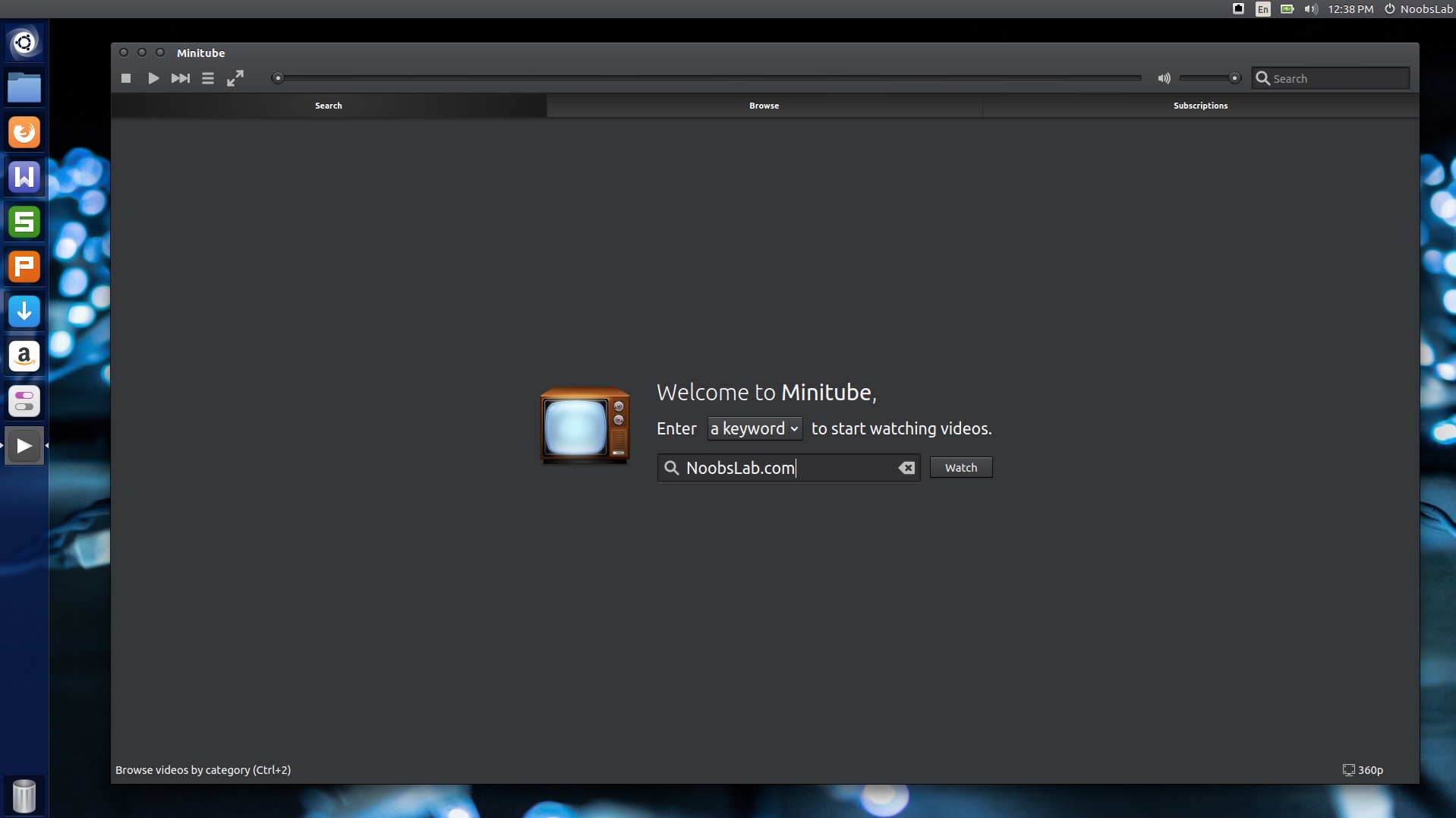Open the blue download app
This screenshot has height=818, width=1456.
[x=24, y=311]
